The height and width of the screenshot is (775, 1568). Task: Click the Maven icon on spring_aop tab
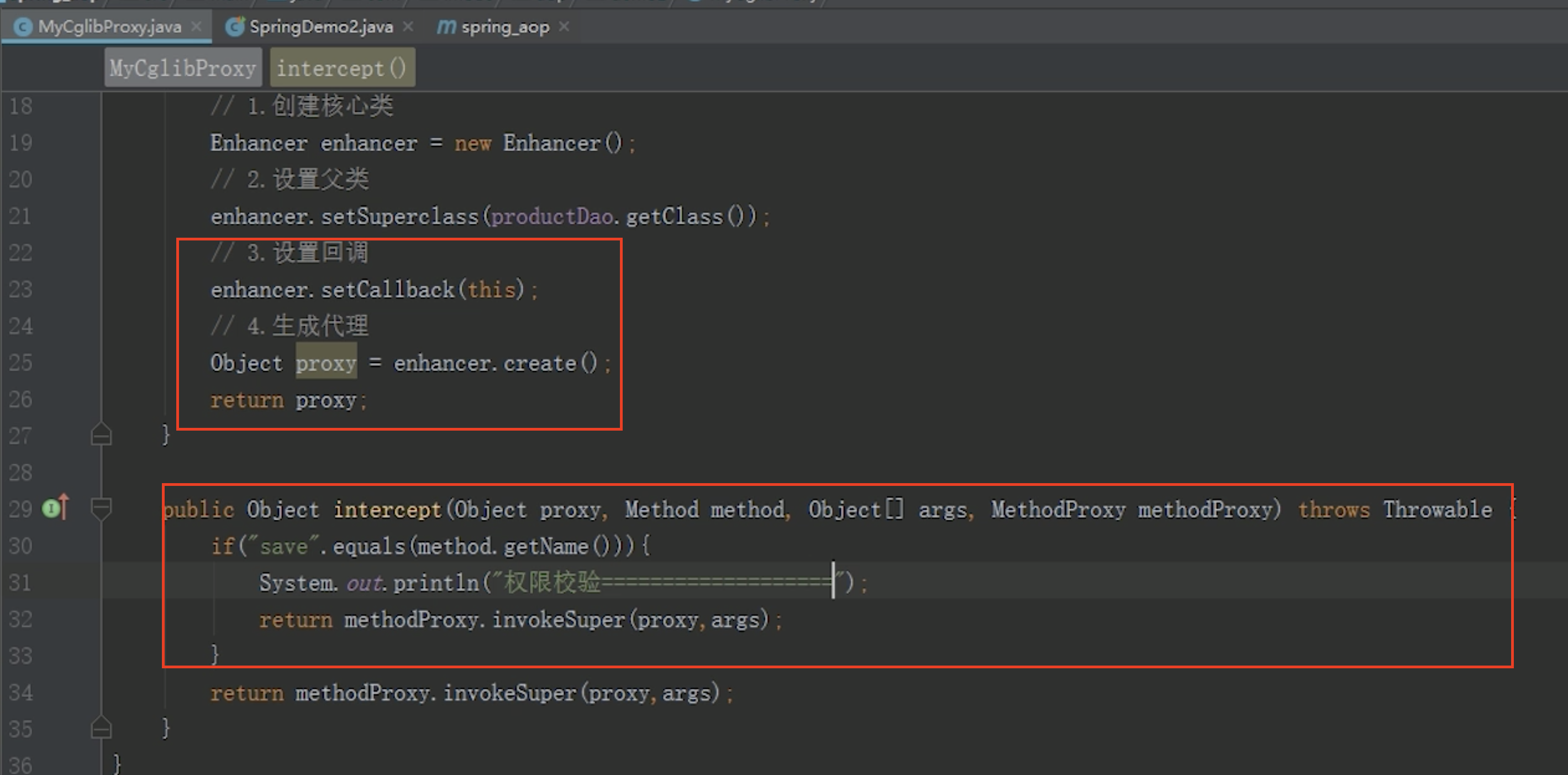tap(446, 27)
